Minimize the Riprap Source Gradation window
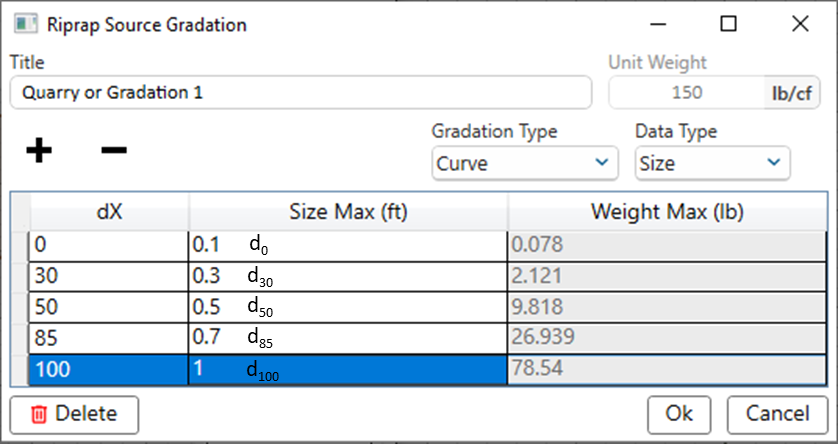 658,24
